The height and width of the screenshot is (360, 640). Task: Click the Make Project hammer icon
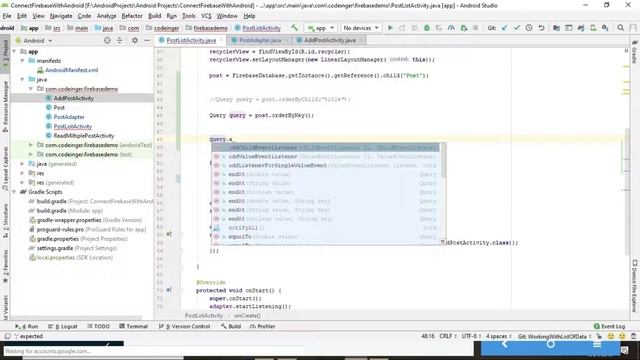pos(294,28)
